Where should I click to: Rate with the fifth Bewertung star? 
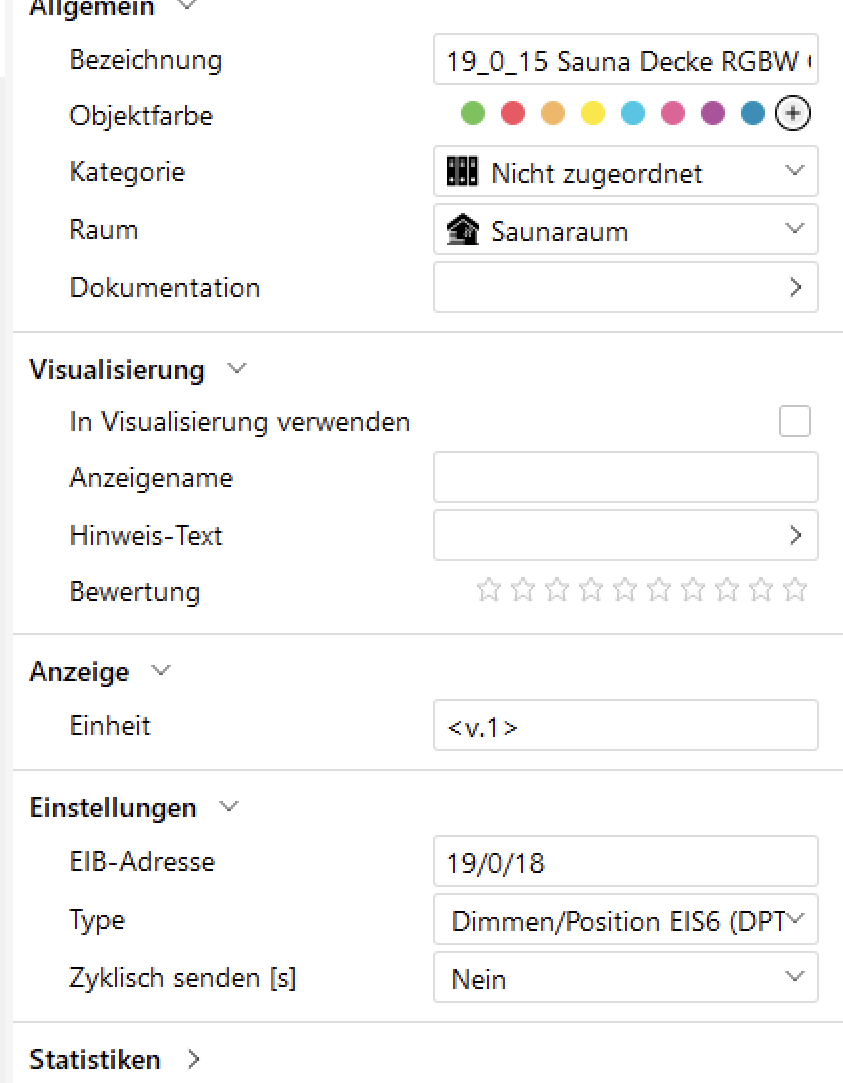[625, 590]
